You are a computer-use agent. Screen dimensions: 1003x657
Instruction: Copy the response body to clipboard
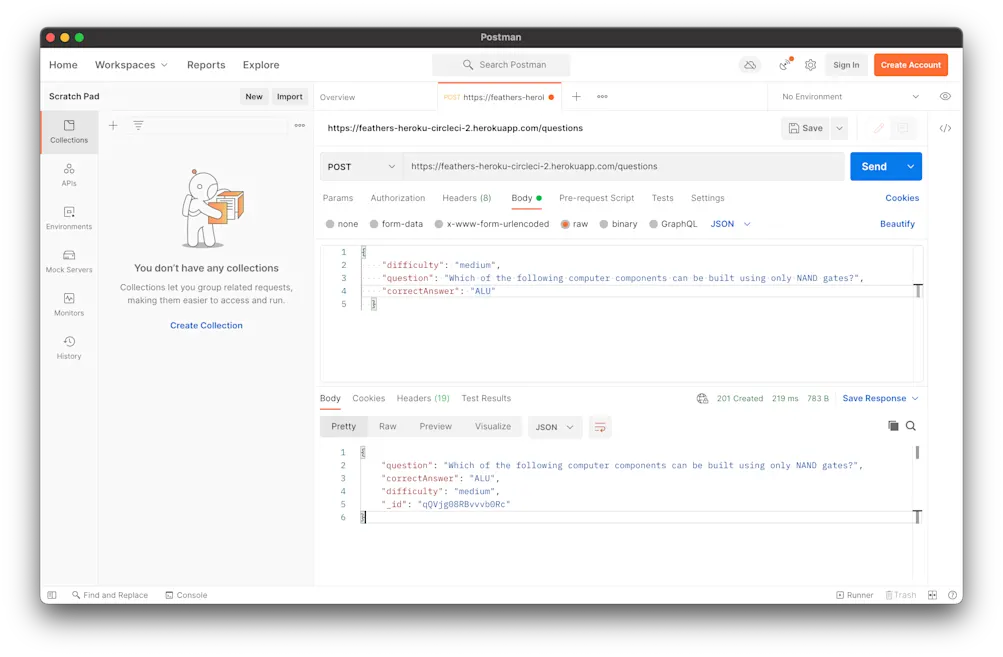point(893,426)
